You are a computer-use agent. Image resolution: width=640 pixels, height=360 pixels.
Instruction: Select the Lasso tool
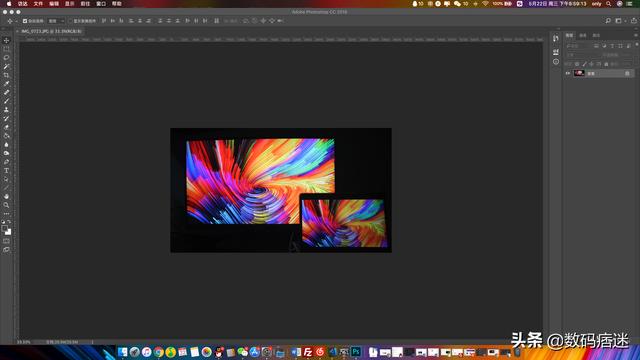click(x=6, y=58)
